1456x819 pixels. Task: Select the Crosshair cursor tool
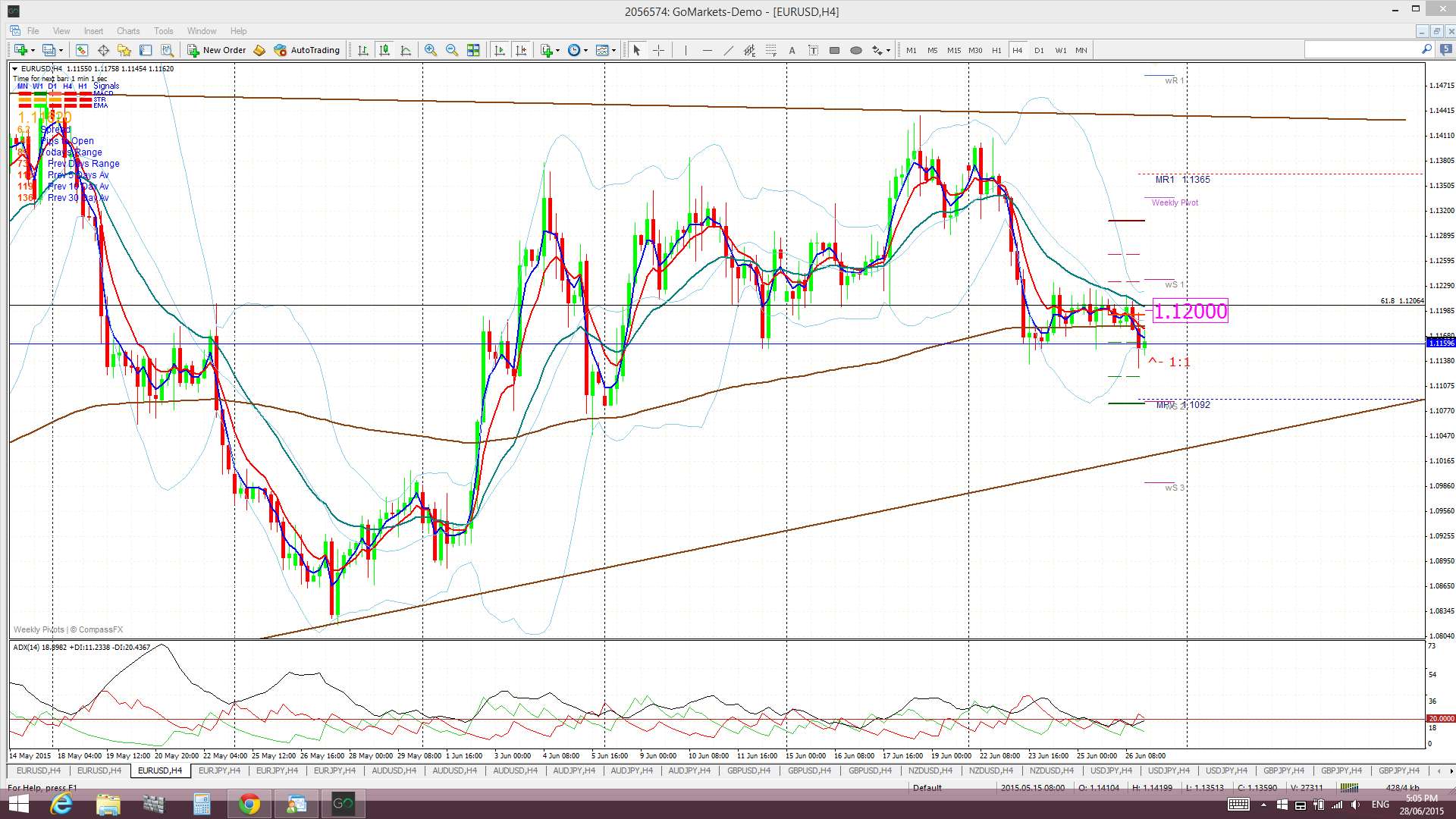pos(658,50)
